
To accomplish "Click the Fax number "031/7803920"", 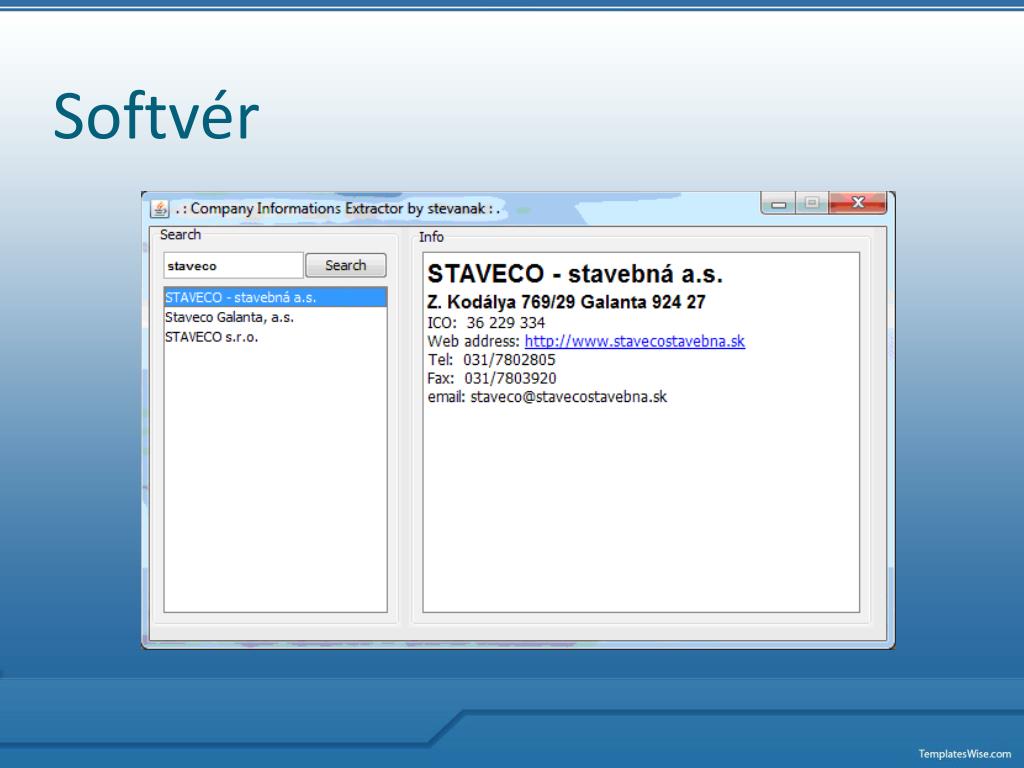I will [x=510, y=378].
